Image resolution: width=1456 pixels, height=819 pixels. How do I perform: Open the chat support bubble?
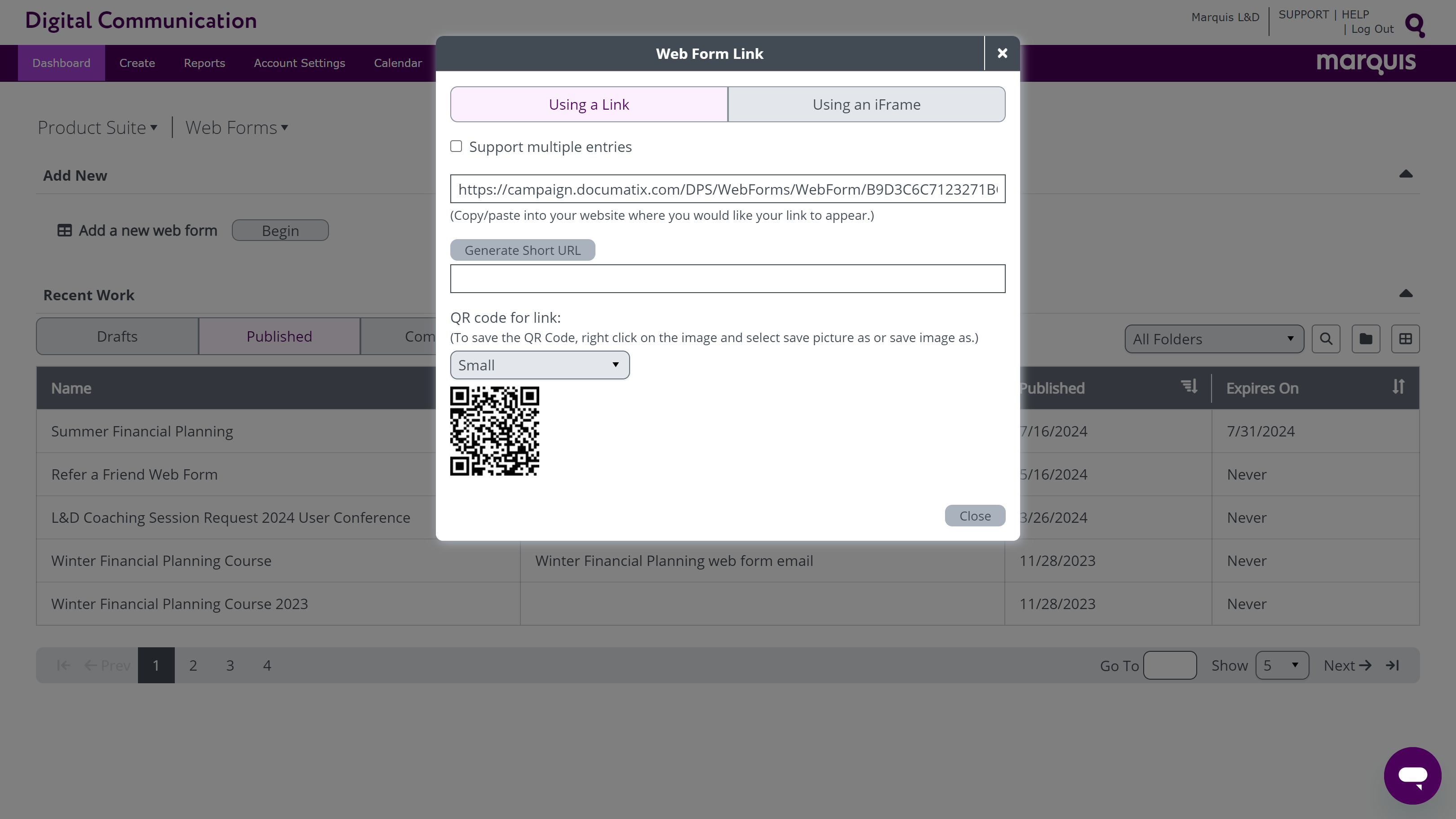[1412, 775]
